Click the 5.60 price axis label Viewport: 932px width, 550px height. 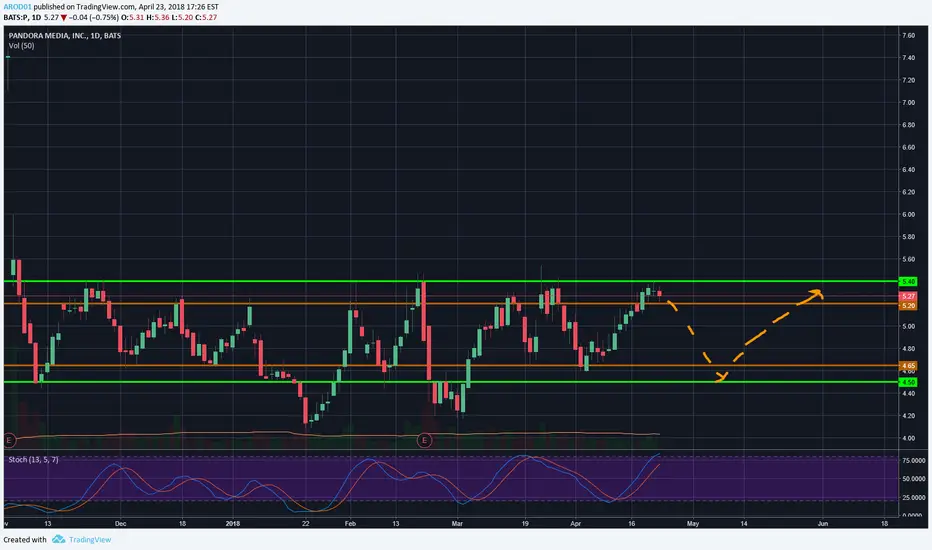tap(908, 259)
